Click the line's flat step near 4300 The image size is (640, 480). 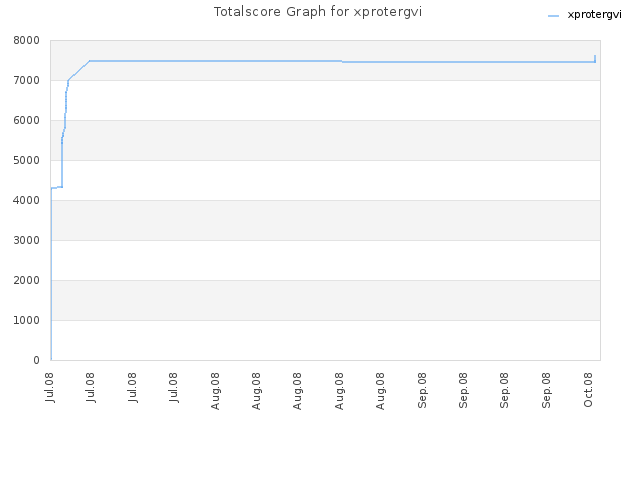(57, 187)
